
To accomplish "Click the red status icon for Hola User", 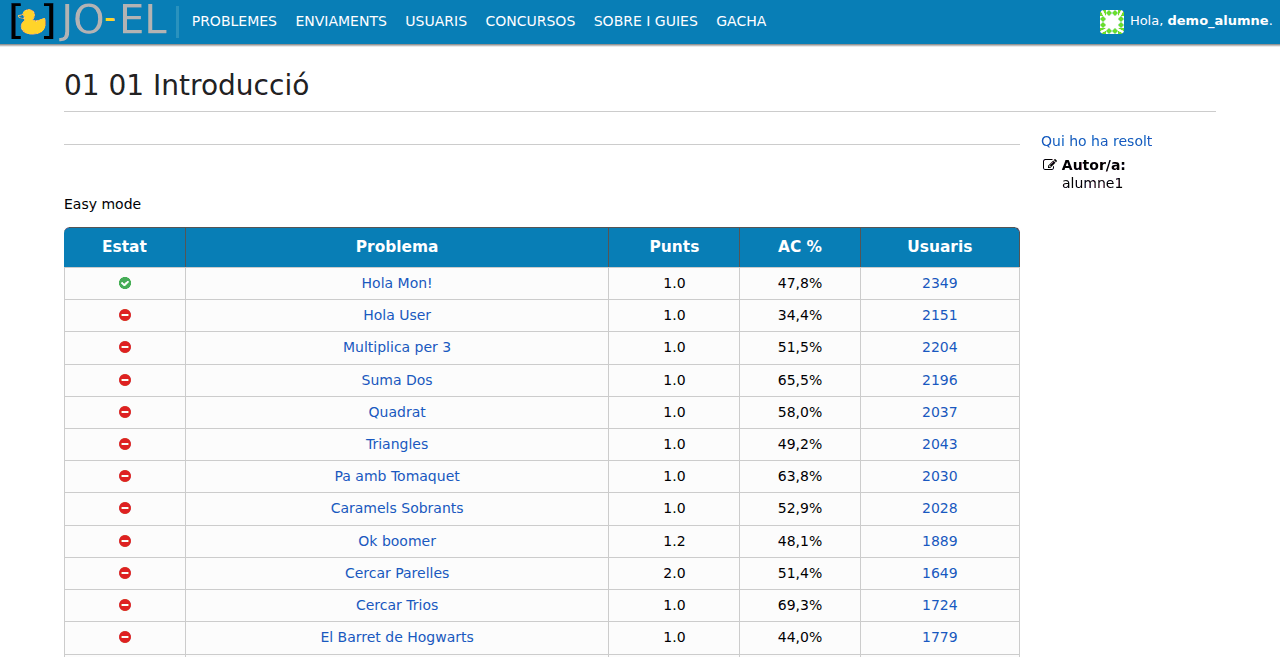I will tap(125, 315).
